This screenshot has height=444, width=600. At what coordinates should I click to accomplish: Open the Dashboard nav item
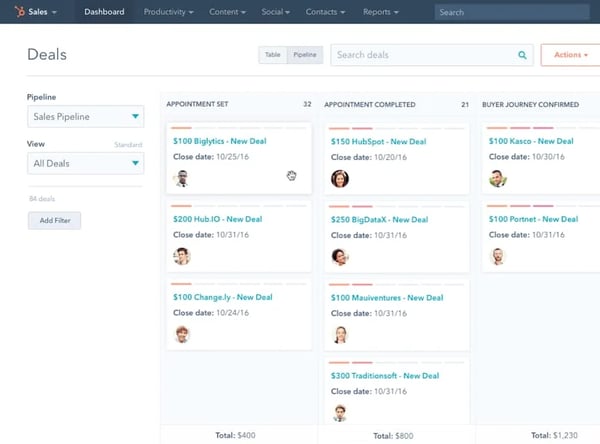[x=104, y=12]
